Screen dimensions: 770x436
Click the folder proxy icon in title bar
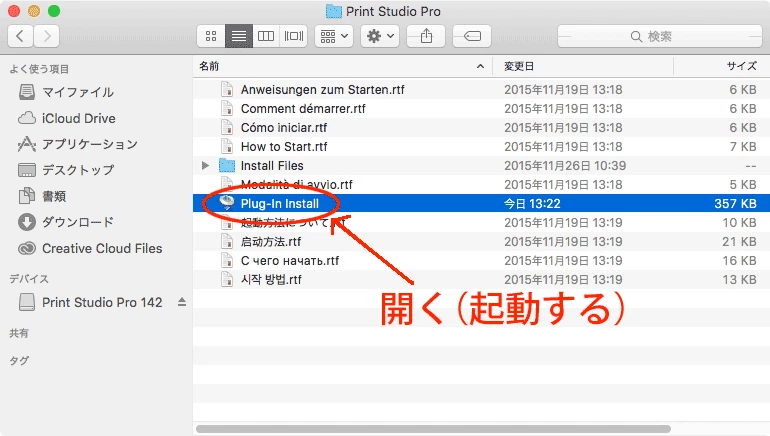[334, 11]
